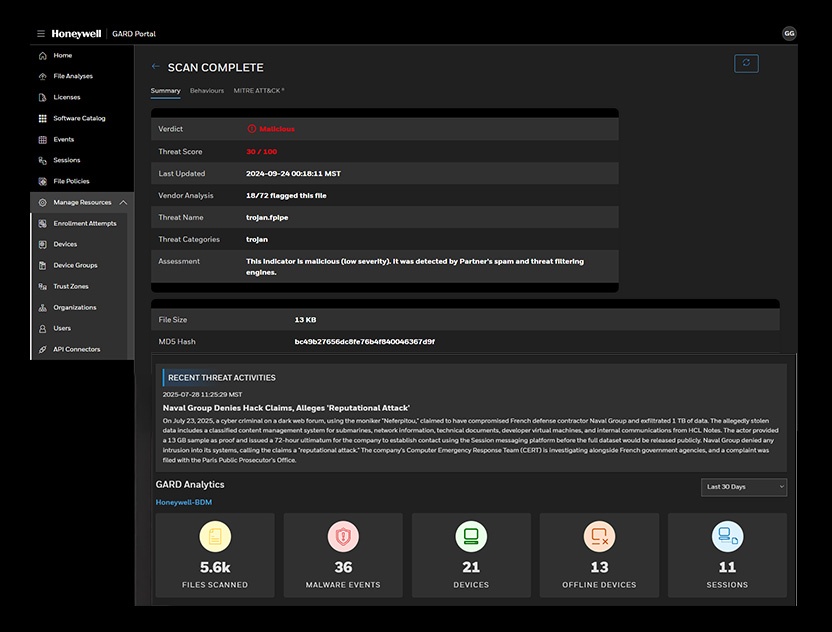This screenshot has width=832, height=632.
Task: Open the Naval Group Denies Hack headline
Action: pos(286,408)
